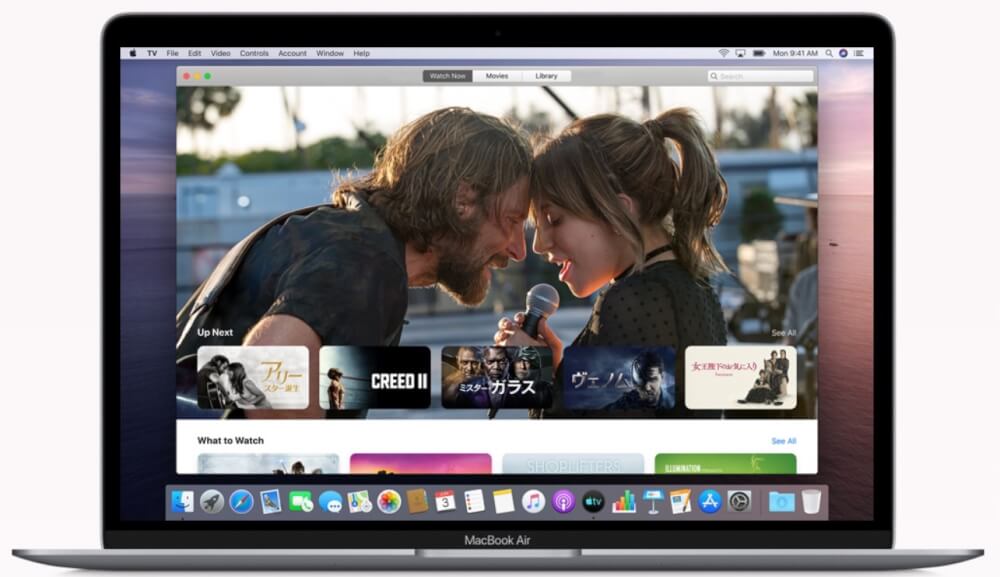Open the Account menu
The height and width of the screenshot is (577, 1000).
[x=292, y=54]
